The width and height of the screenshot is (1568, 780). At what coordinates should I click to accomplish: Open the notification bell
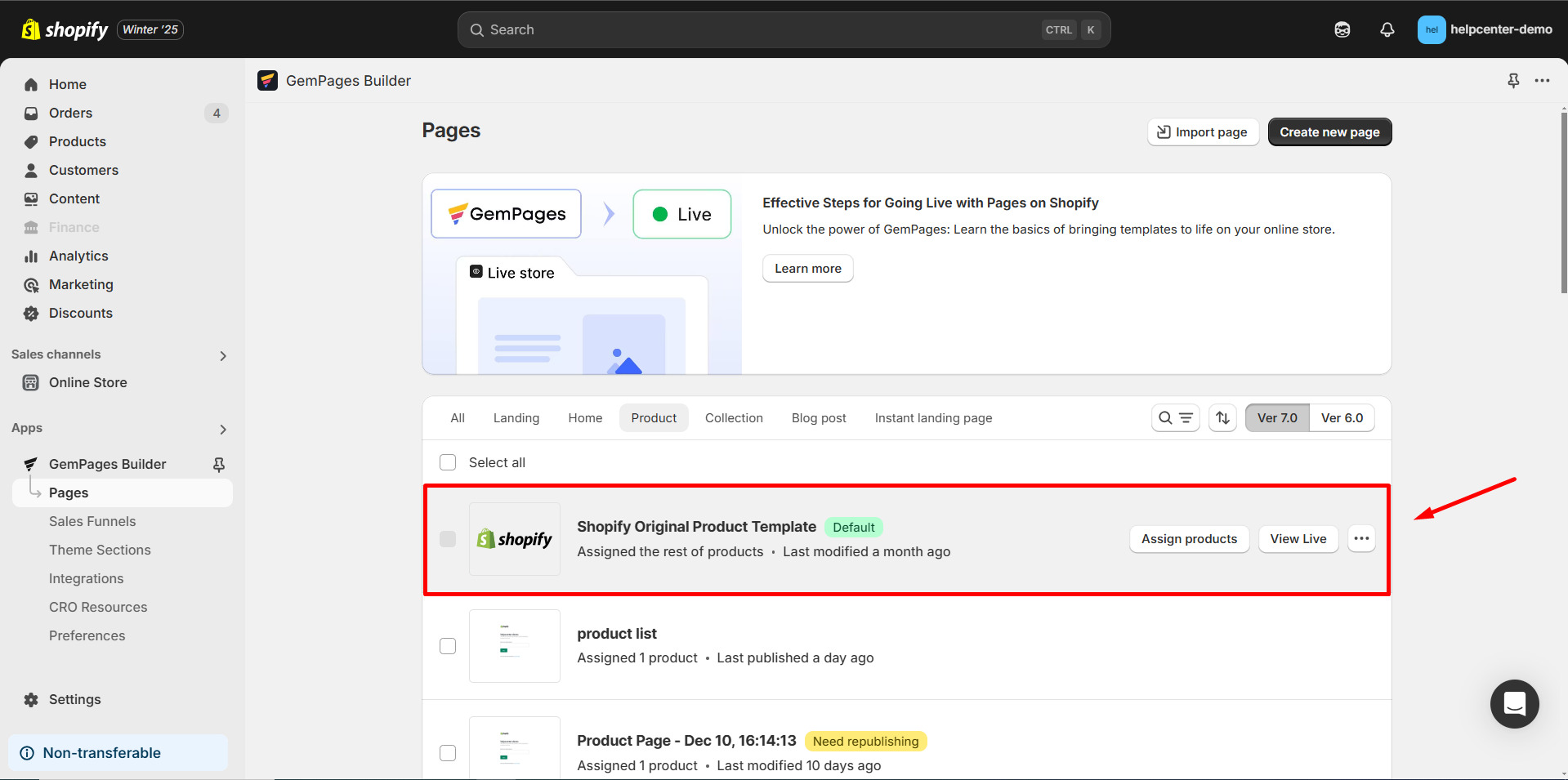(1387, 29)
